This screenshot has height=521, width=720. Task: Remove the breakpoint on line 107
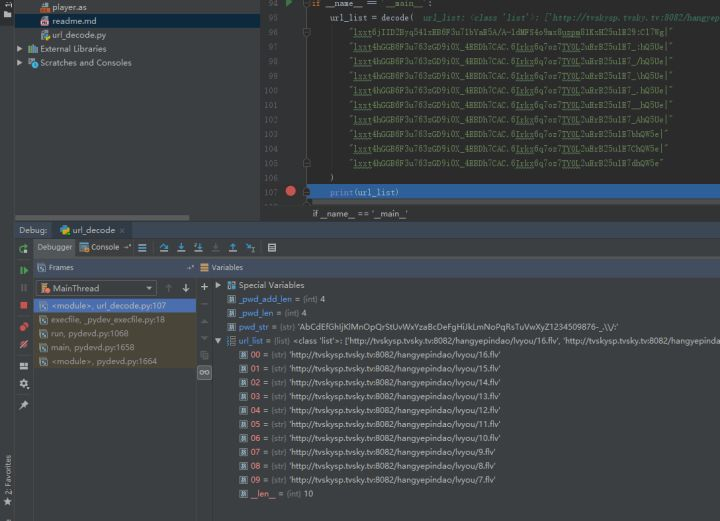[x=291, y=191]
